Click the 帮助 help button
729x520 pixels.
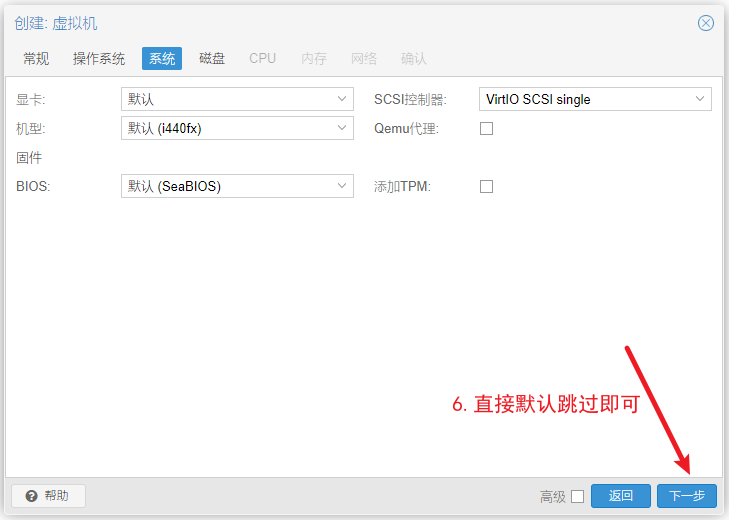point(48,496)
